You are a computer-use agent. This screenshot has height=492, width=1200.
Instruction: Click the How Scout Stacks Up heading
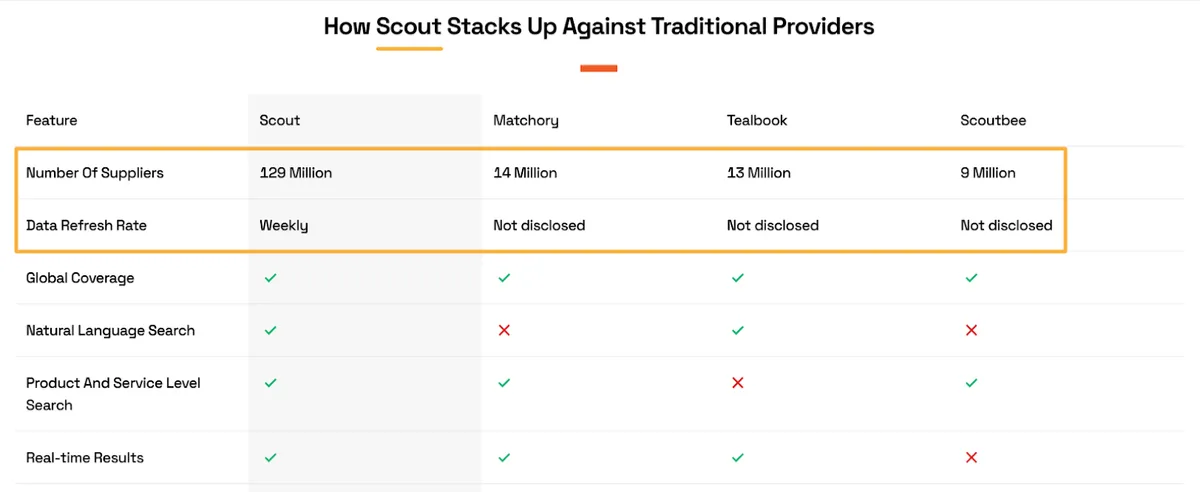tap(599, 27)
